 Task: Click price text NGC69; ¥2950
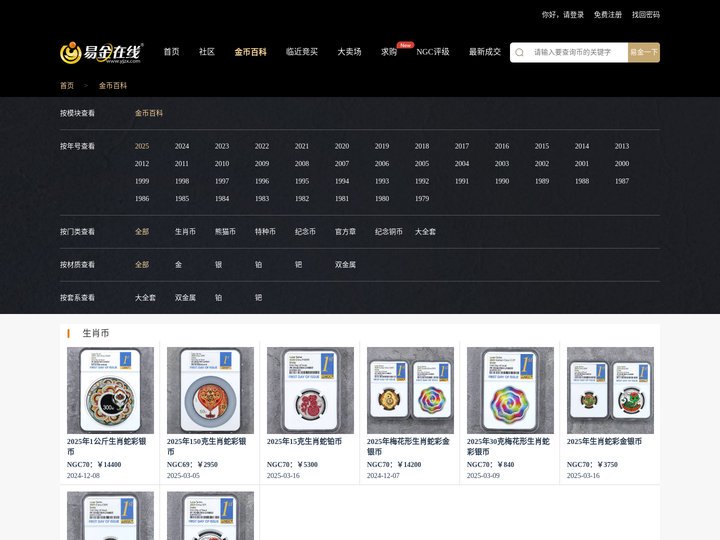click(x=192, y=465)
